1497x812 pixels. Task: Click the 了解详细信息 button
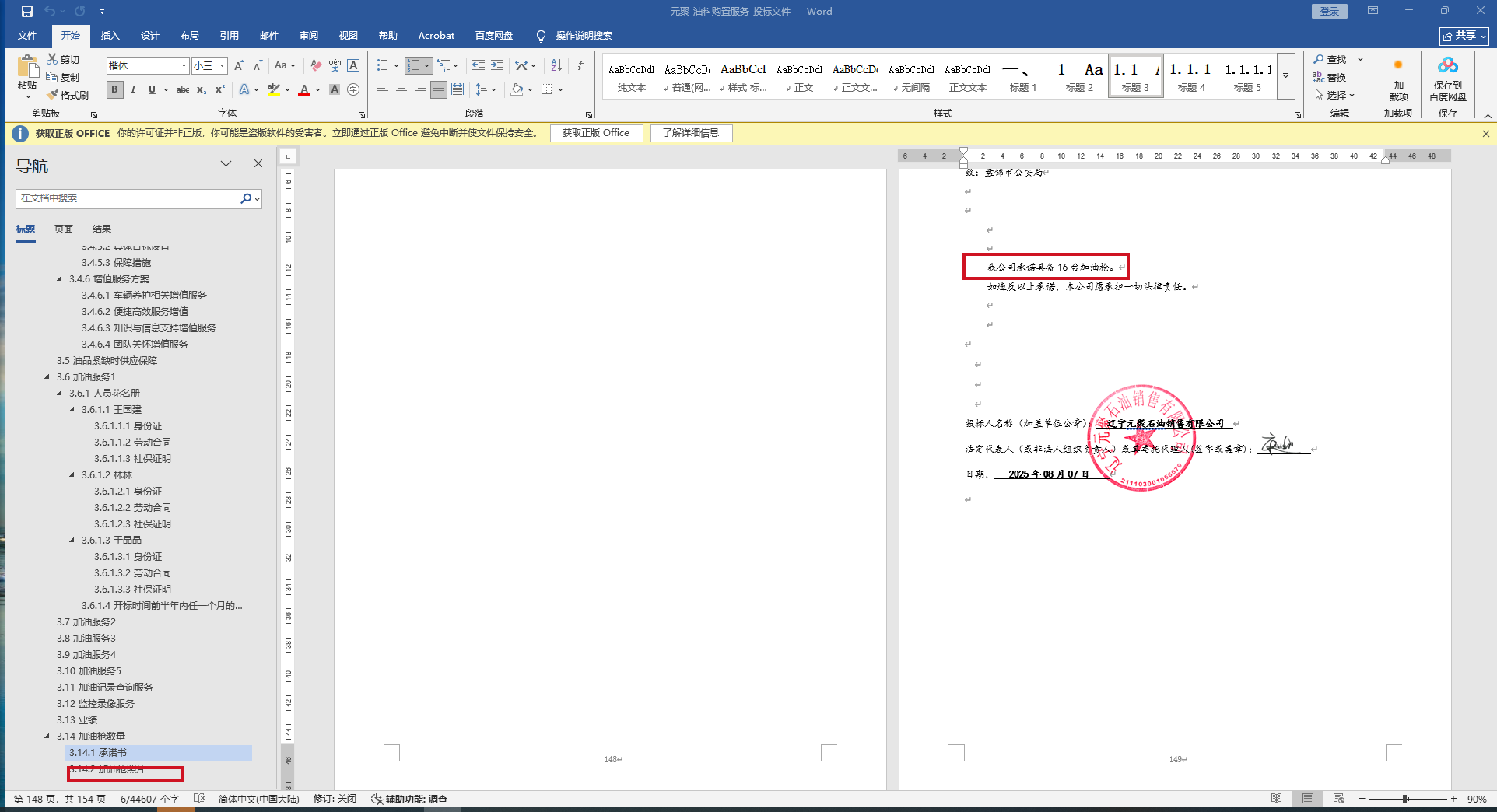[691, 133]
